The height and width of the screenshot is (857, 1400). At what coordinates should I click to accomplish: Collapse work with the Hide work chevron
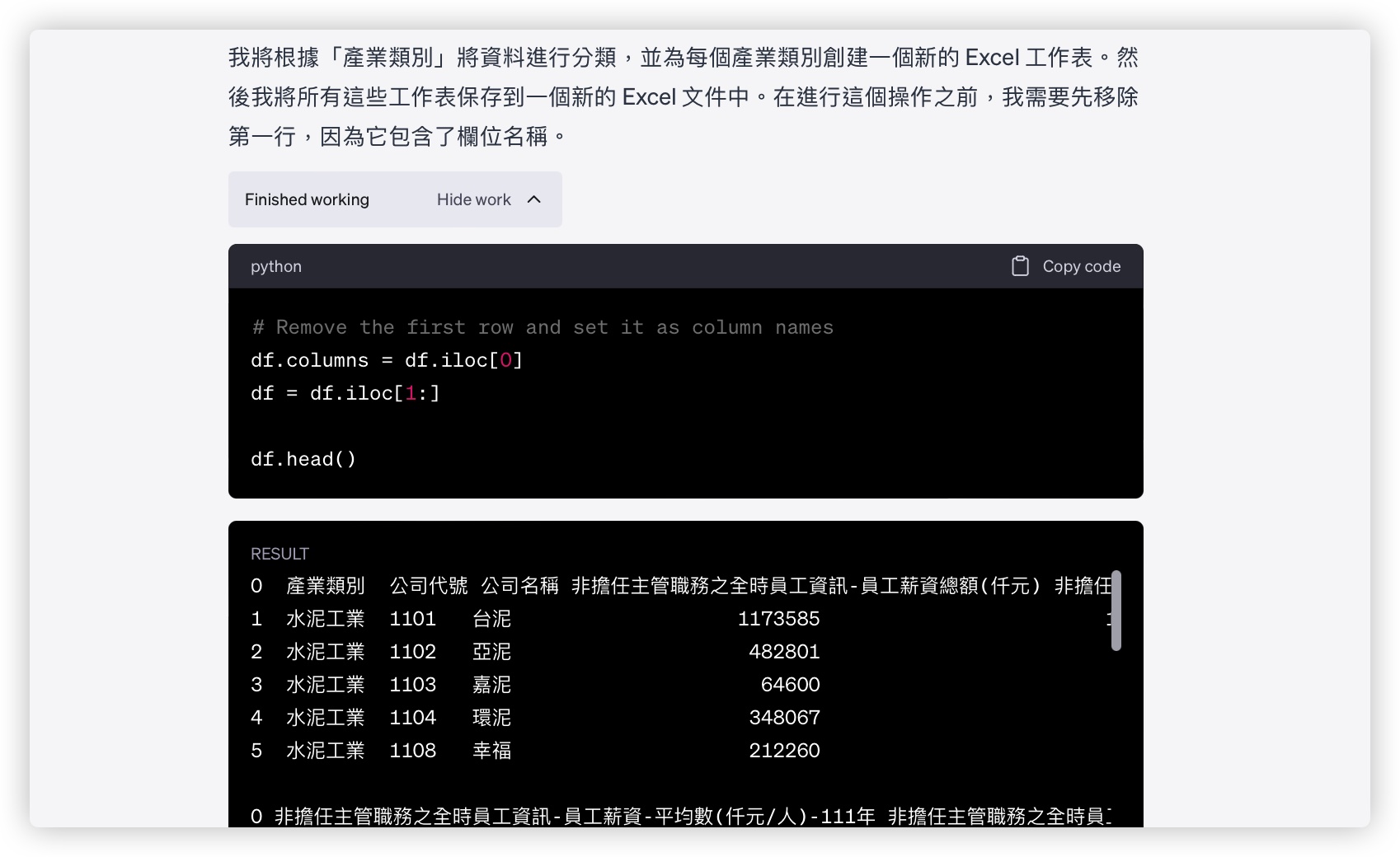pos(534,199)
